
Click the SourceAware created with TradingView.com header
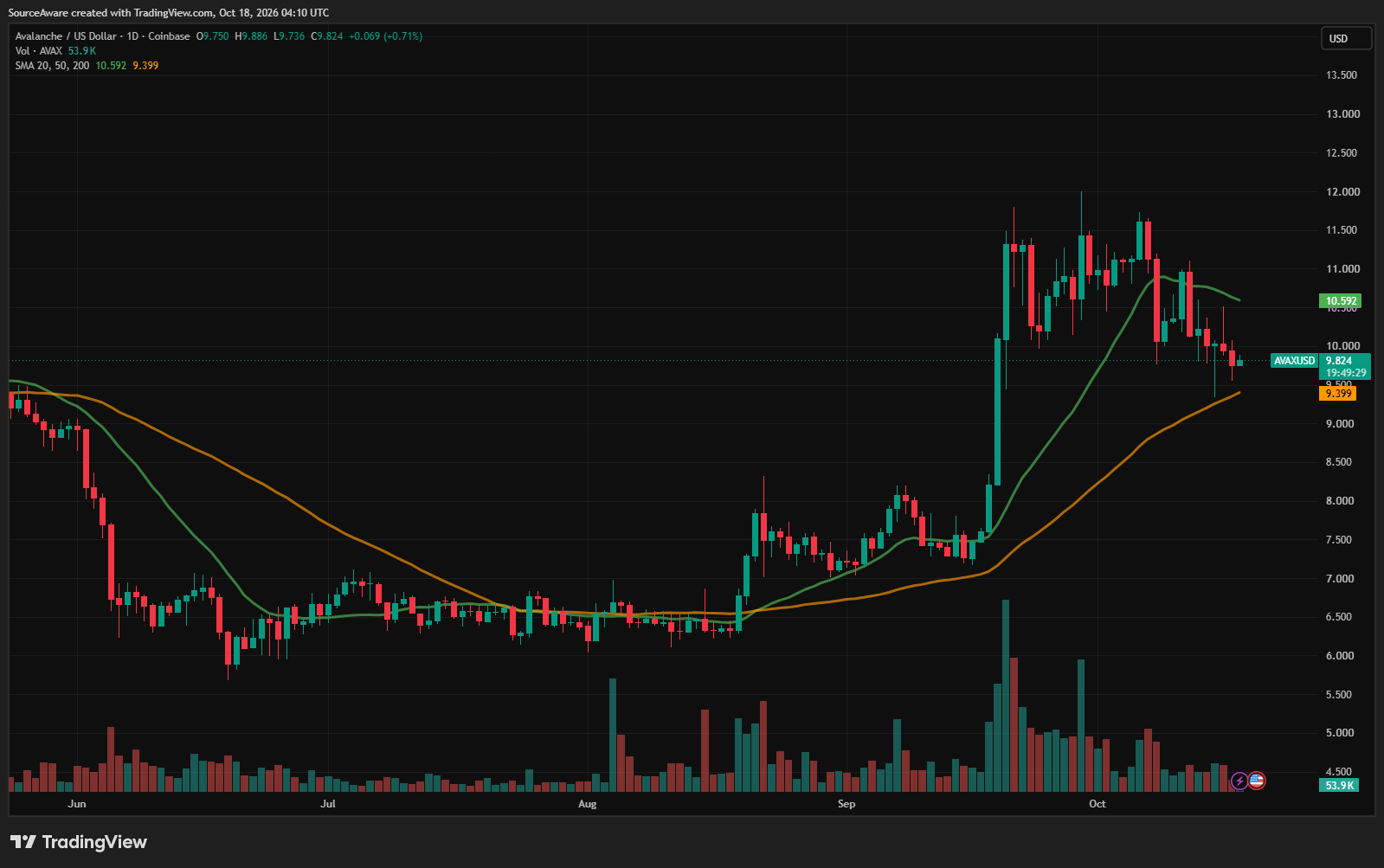coord(169,13)
